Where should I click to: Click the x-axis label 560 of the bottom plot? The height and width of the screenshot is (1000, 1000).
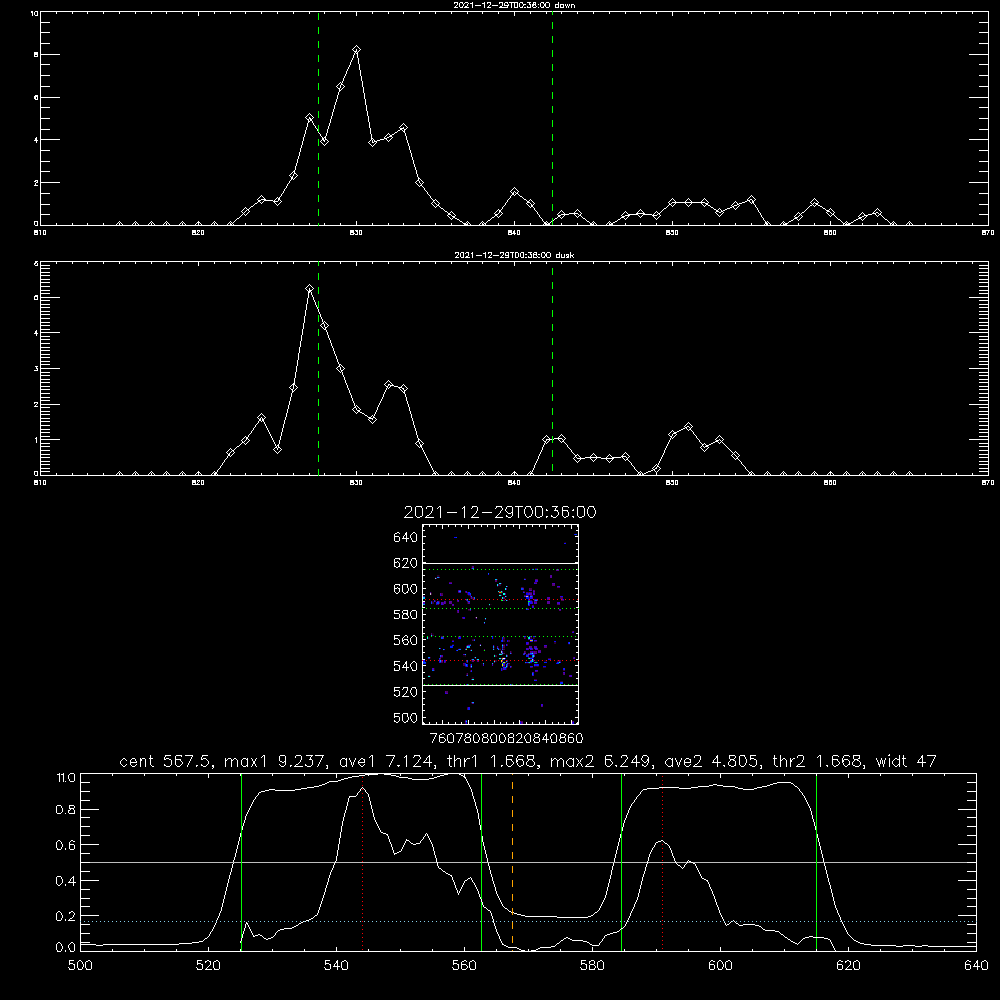coord(464,966)
